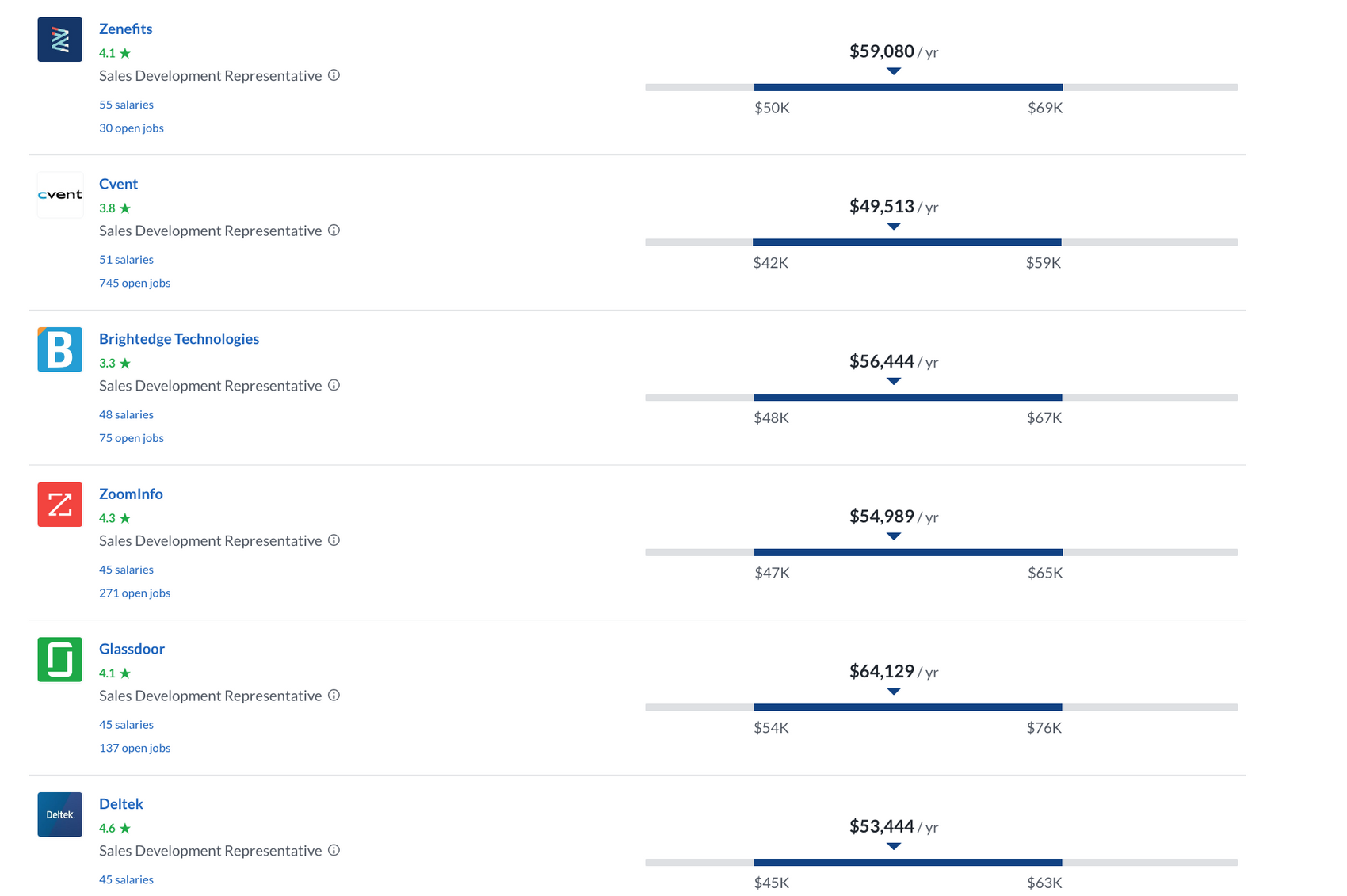Screen dimensions: 1347x896
Task: View 45 salaries for Glassdoor
Action: [126, 725]
